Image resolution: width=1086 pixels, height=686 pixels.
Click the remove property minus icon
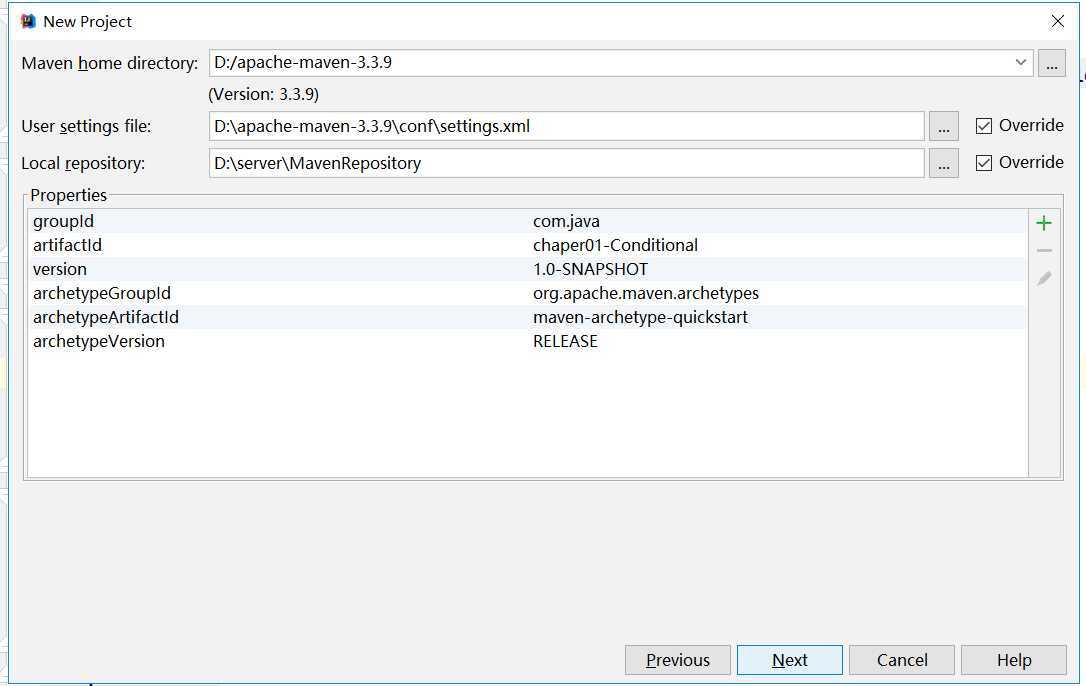click(1044, 251)
